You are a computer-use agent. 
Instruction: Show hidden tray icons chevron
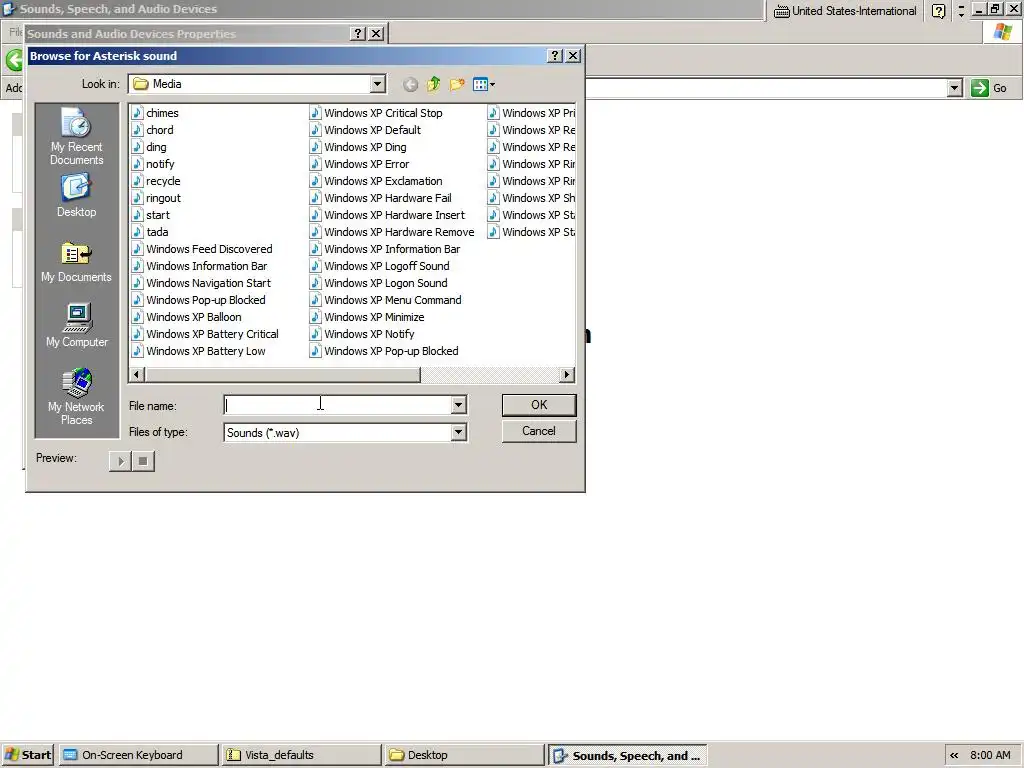954,756
